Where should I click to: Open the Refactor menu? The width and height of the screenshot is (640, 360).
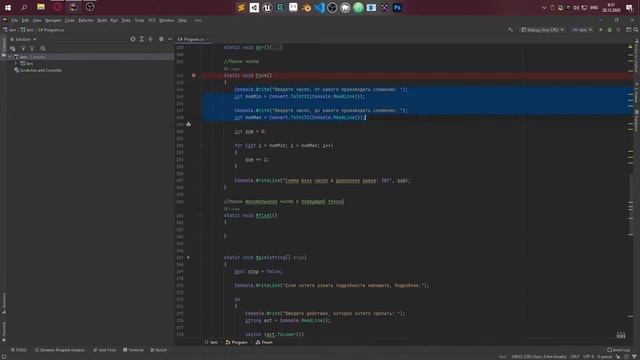(86, 20)
